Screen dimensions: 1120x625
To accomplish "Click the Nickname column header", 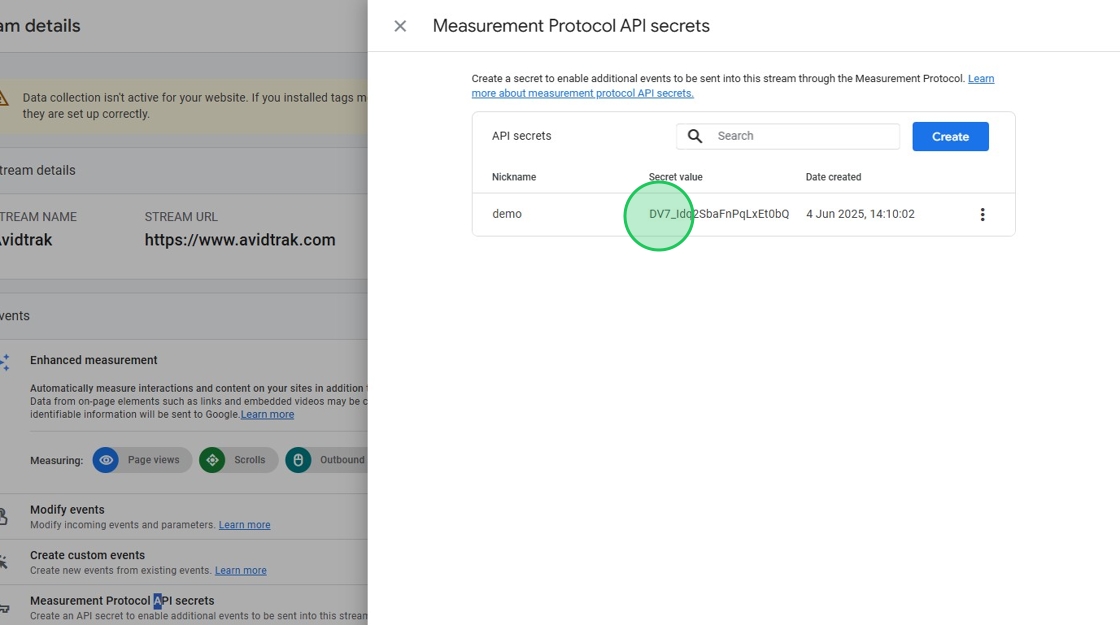I will click(514, 177).
